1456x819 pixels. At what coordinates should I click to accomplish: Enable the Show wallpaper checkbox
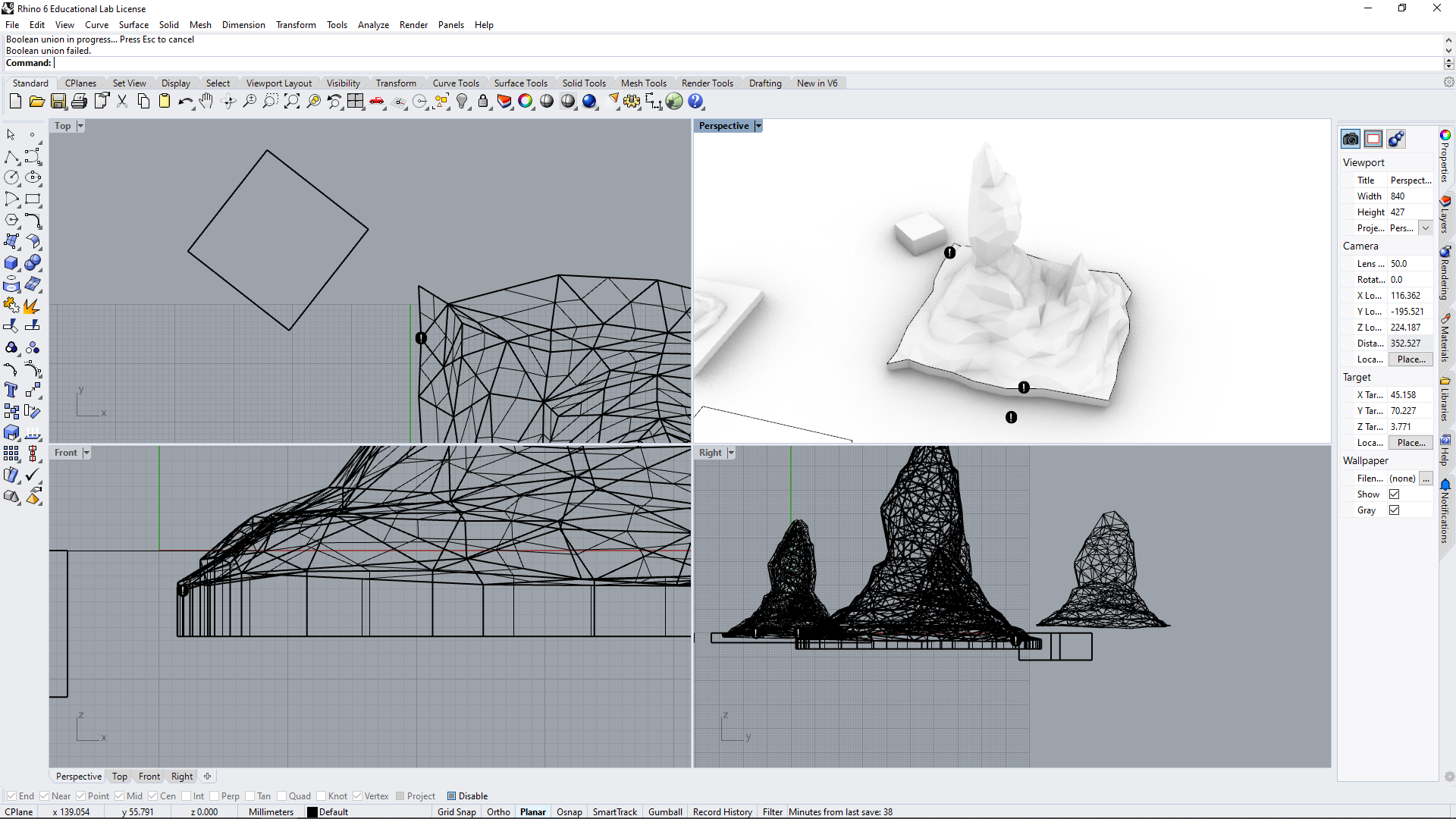click(x=1395, y=494)
